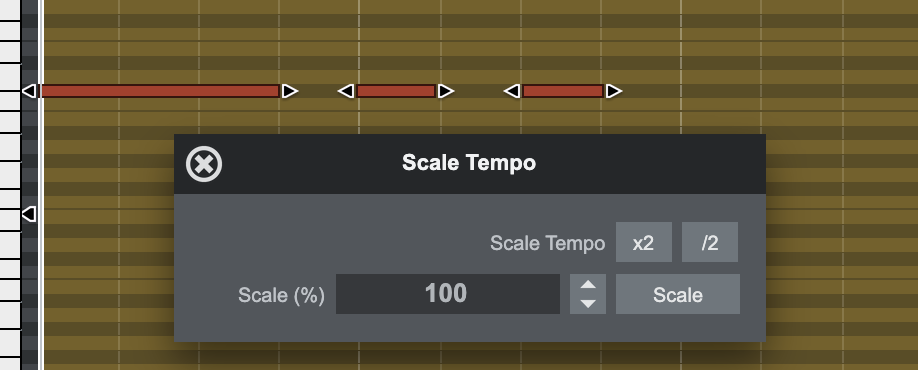The image size is (918, 370).
Task: Increase scale percent with up arrow
Action: click(588, 285)
